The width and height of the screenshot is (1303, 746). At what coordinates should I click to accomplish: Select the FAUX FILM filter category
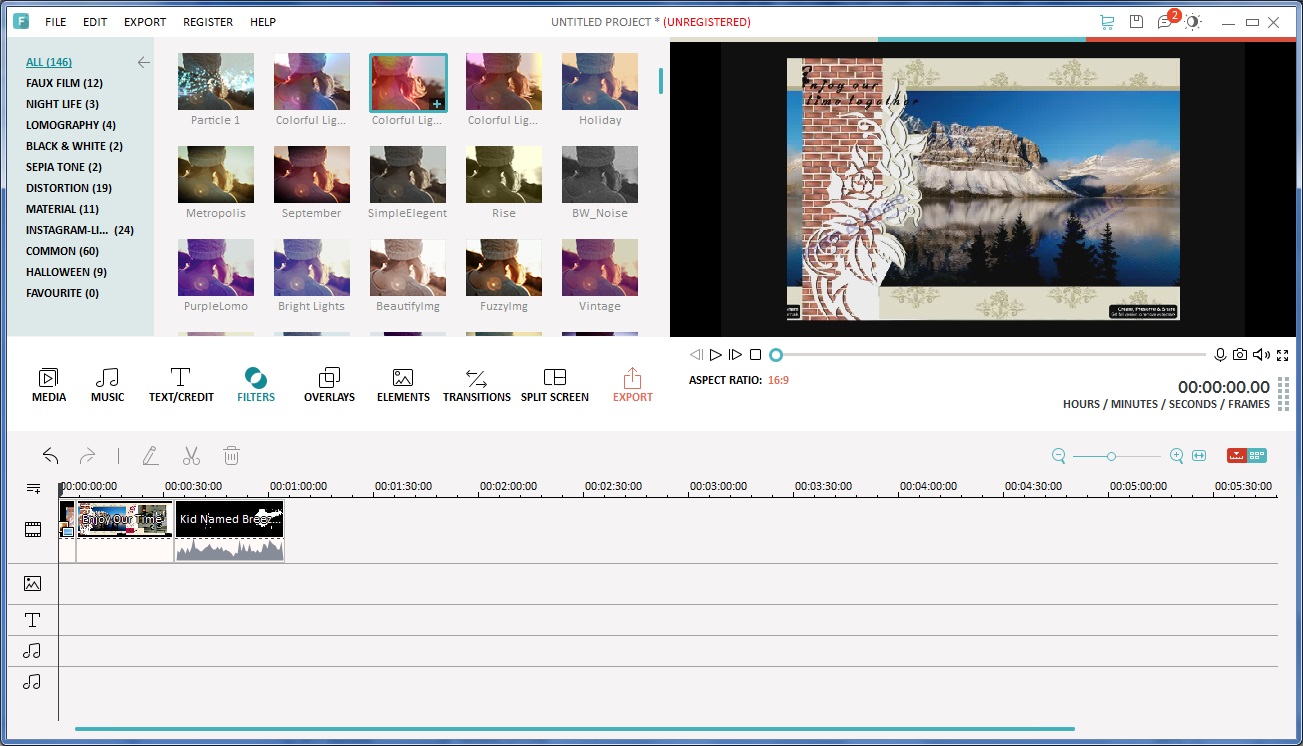62,83
